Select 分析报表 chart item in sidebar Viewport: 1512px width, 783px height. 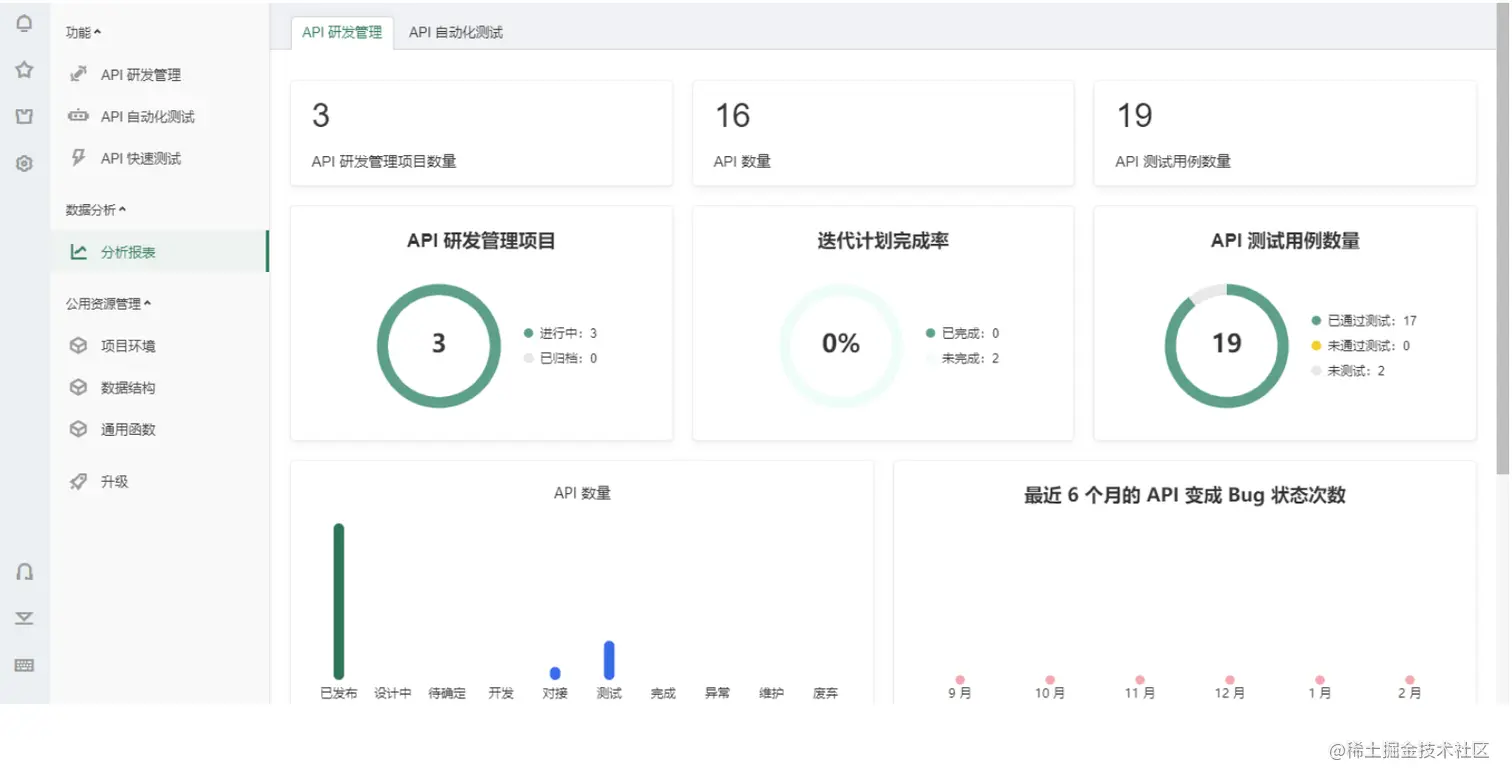coord(160,252)
